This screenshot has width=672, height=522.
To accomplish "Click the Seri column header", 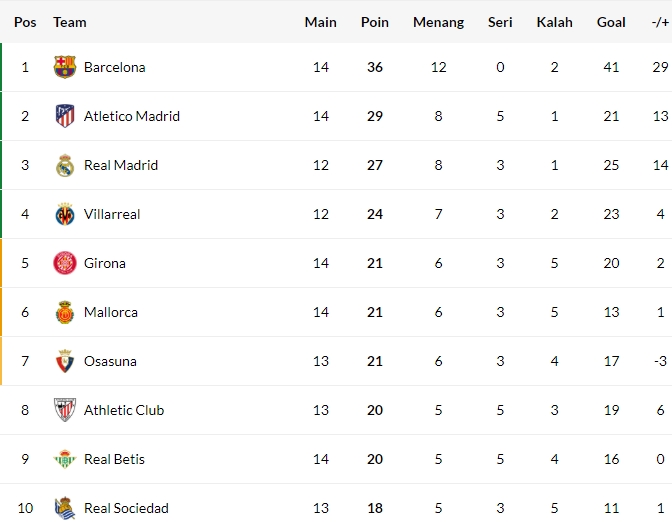I will click(x=500, y=22).
